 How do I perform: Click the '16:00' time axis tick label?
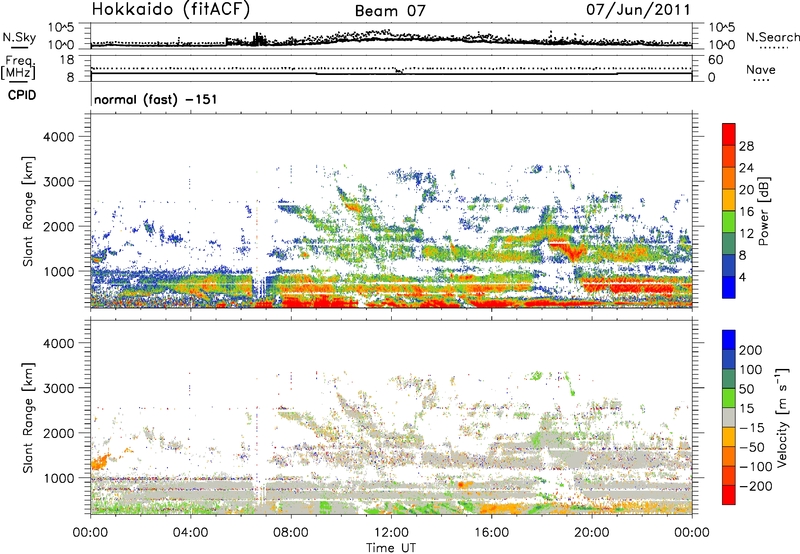tap(491, 533)
